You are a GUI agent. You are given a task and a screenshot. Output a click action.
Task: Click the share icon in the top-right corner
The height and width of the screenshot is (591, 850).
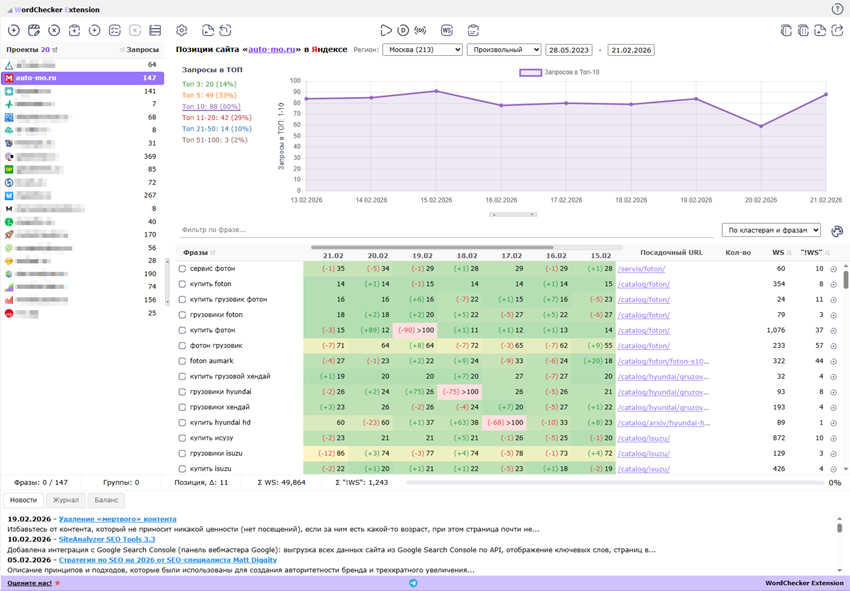pyautogui.click(x=838, y=30)
